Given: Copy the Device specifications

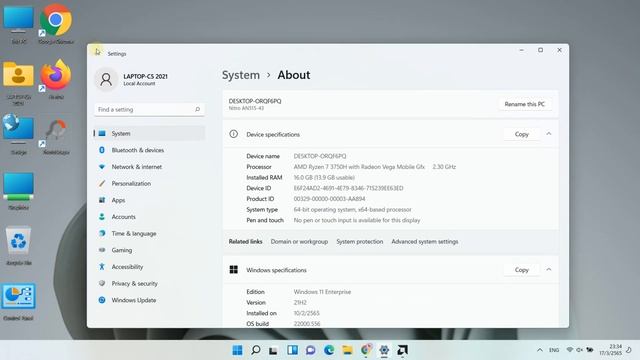Looking at the screenshot, I should coord(522,134).
